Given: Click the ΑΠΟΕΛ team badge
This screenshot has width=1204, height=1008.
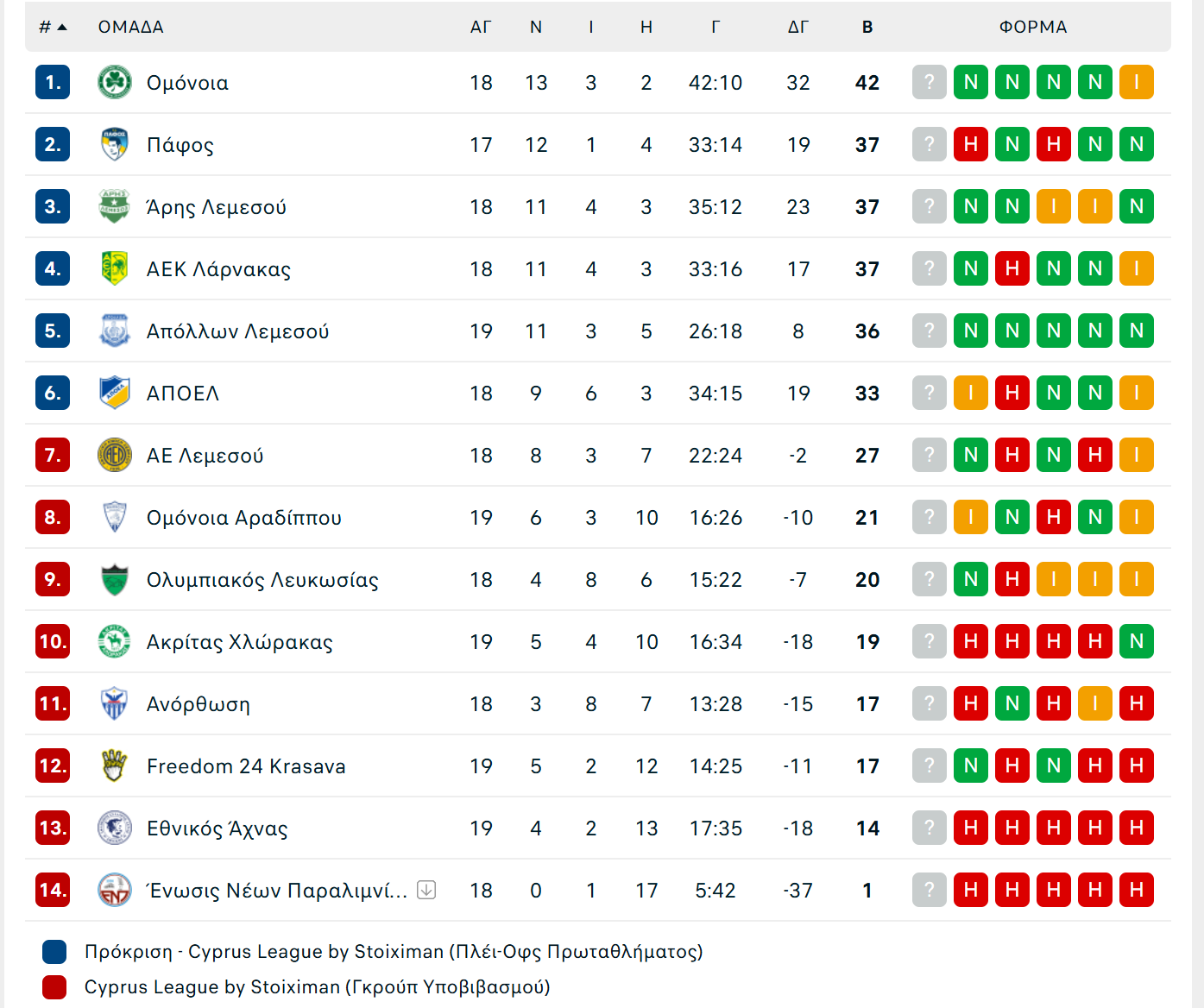Looking at the screenshot, I should click(114, 393).
